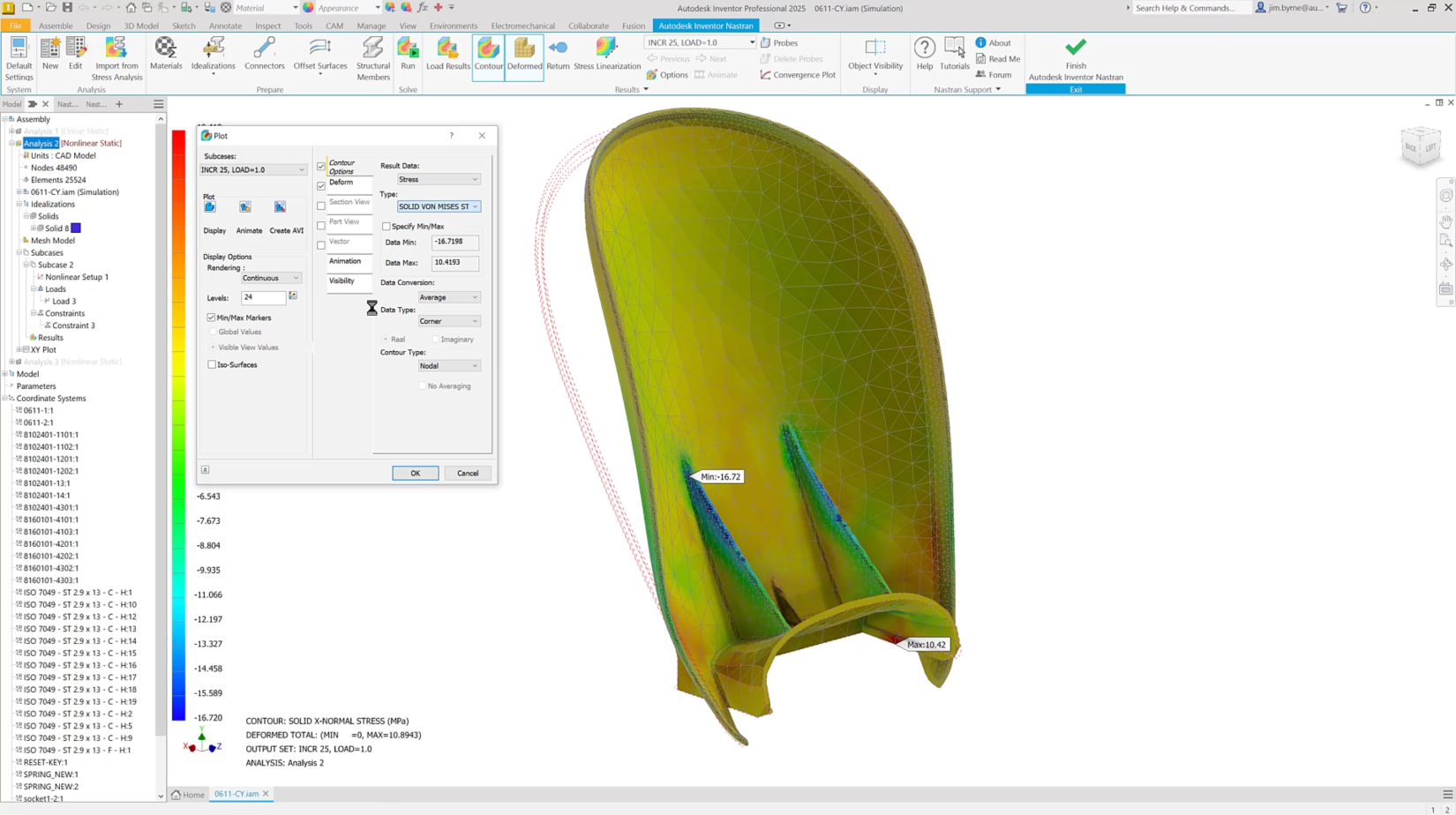Open the Contour Type dropdown set to Nodal
1456x815 pixels.
coord(448,365)
